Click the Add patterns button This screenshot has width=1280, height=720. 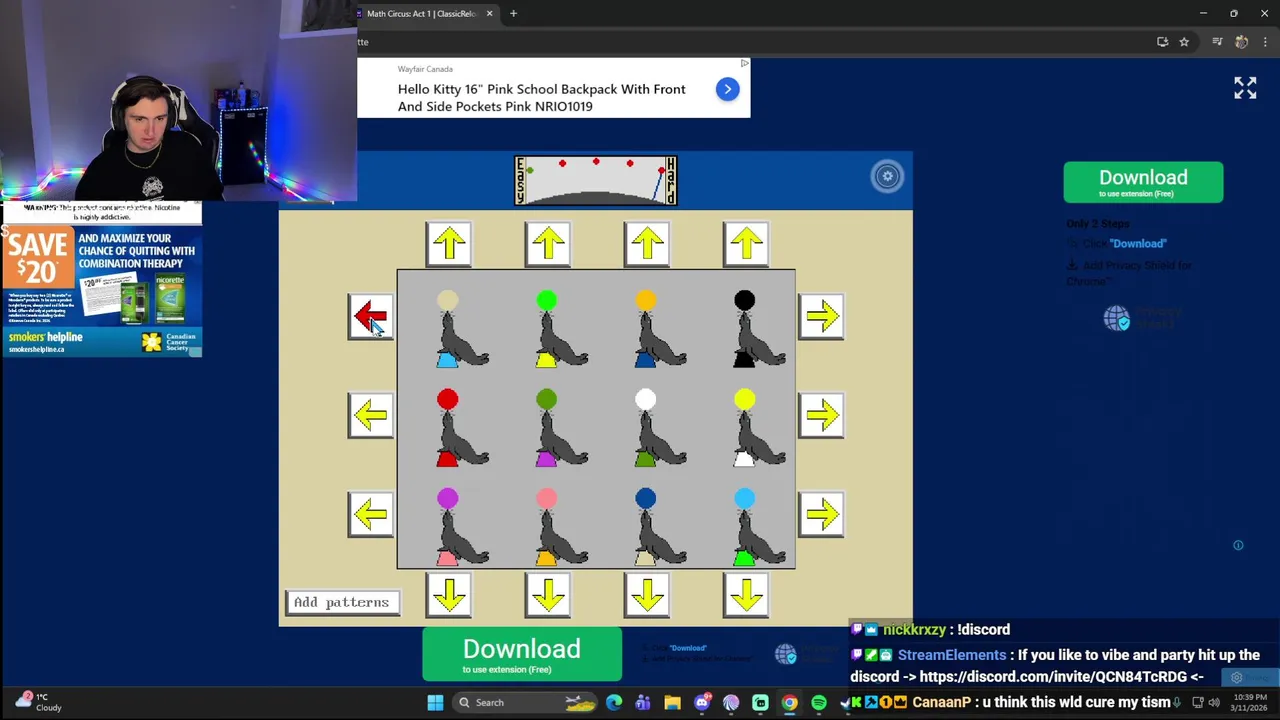point(341,602)
